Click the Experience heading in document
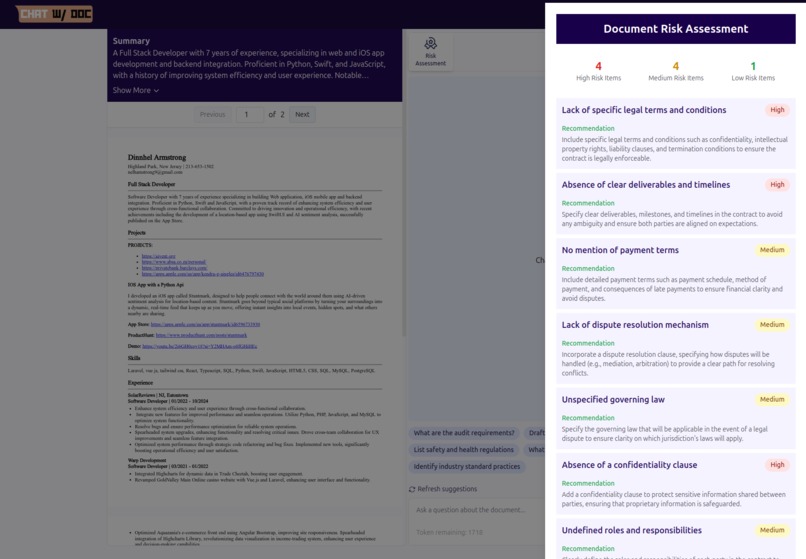The image size is (806, 559). (140, 383)
